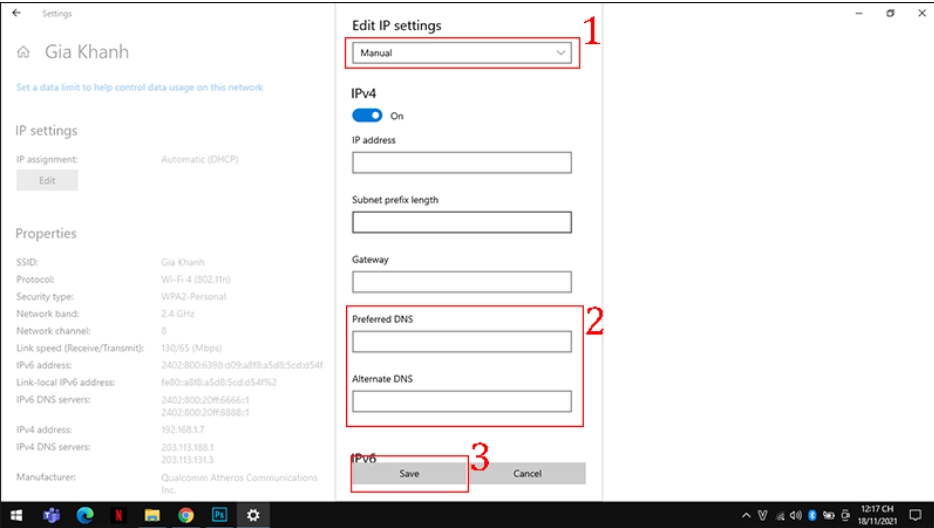Restore down the Settings window
The height and width of the screenshot is (528, 934).
coord(890,13)
